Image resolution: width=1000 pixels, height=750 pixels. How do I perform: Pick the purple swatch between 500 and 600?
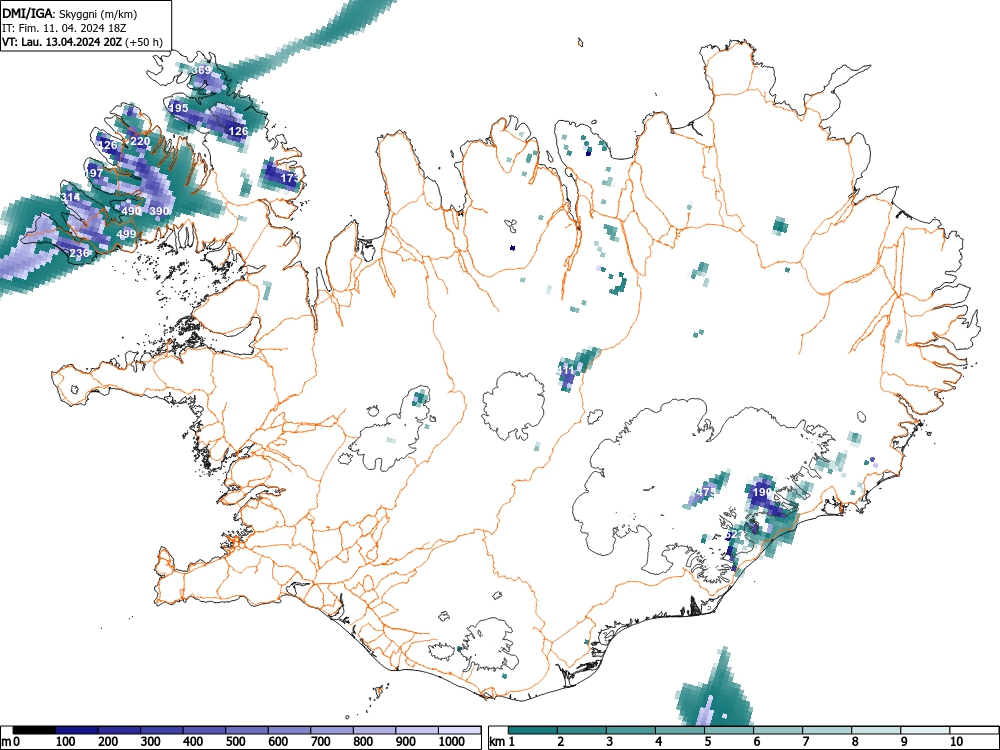click(247, 730)
